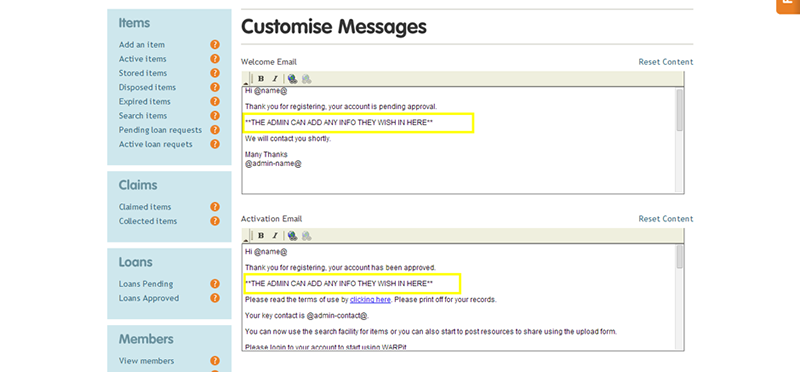Reset Content of Welcome Email

pyautogui.click(x=666, y=62)
